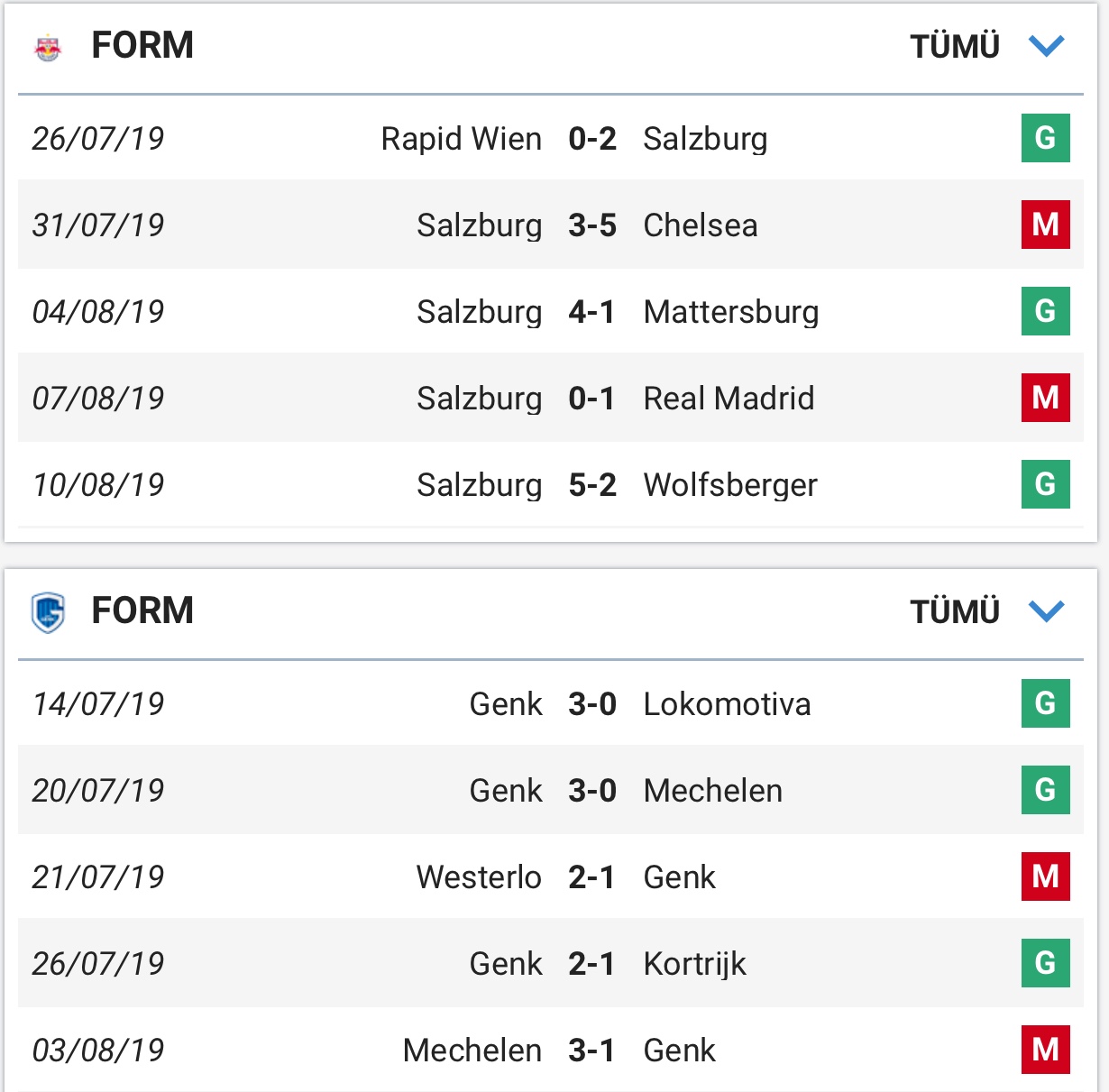Select the Real Madrid team name

tap(729, 399)
